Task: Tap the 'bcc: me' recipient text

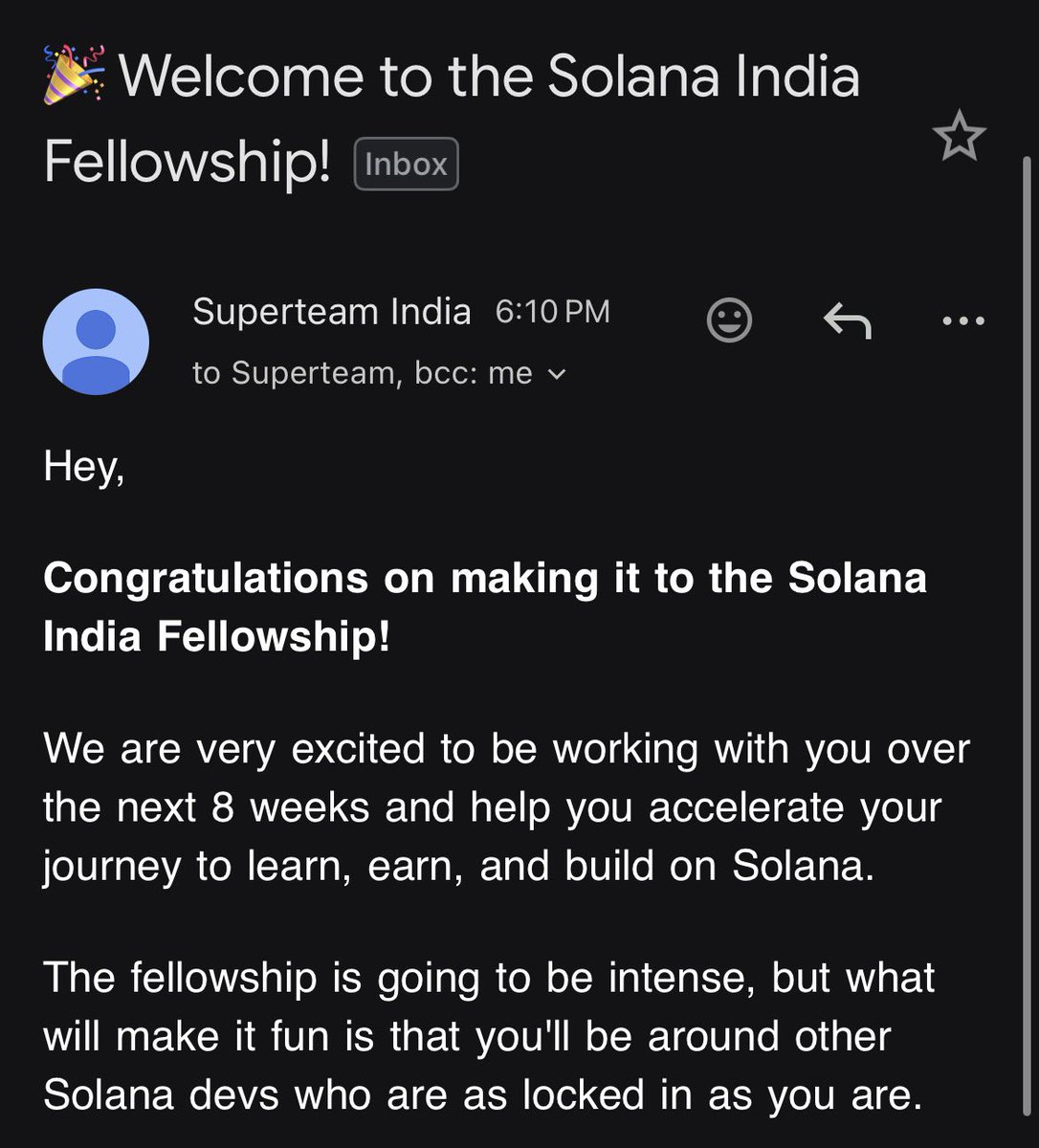Action: (474, 373)
